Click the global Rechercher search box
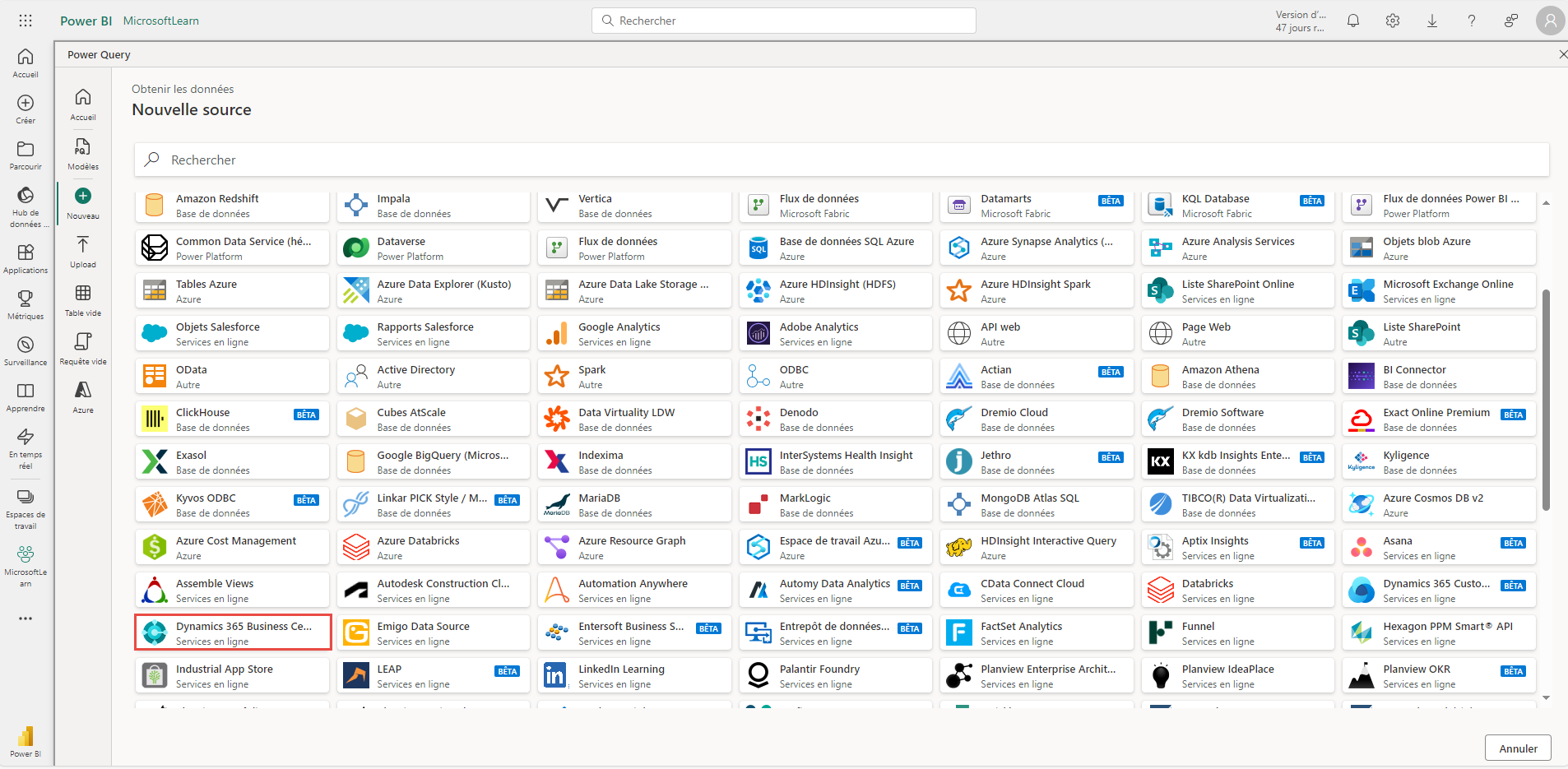Viewport: 1568px width, 769px height. (x=784, y=21)
